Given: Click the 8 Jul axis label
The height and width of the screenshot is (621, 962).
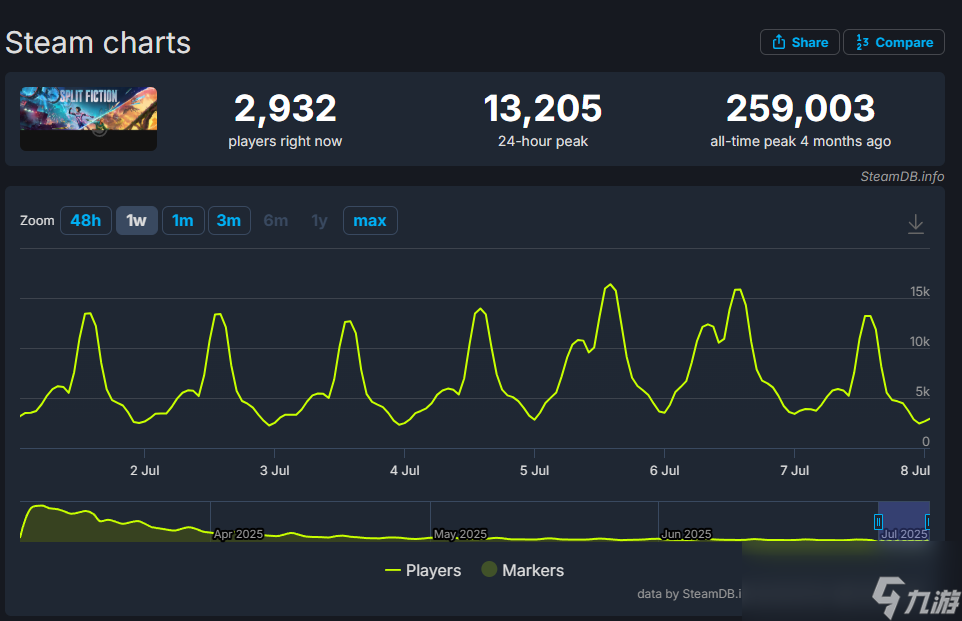Looking at the screenshot, I should click(915, 470).
